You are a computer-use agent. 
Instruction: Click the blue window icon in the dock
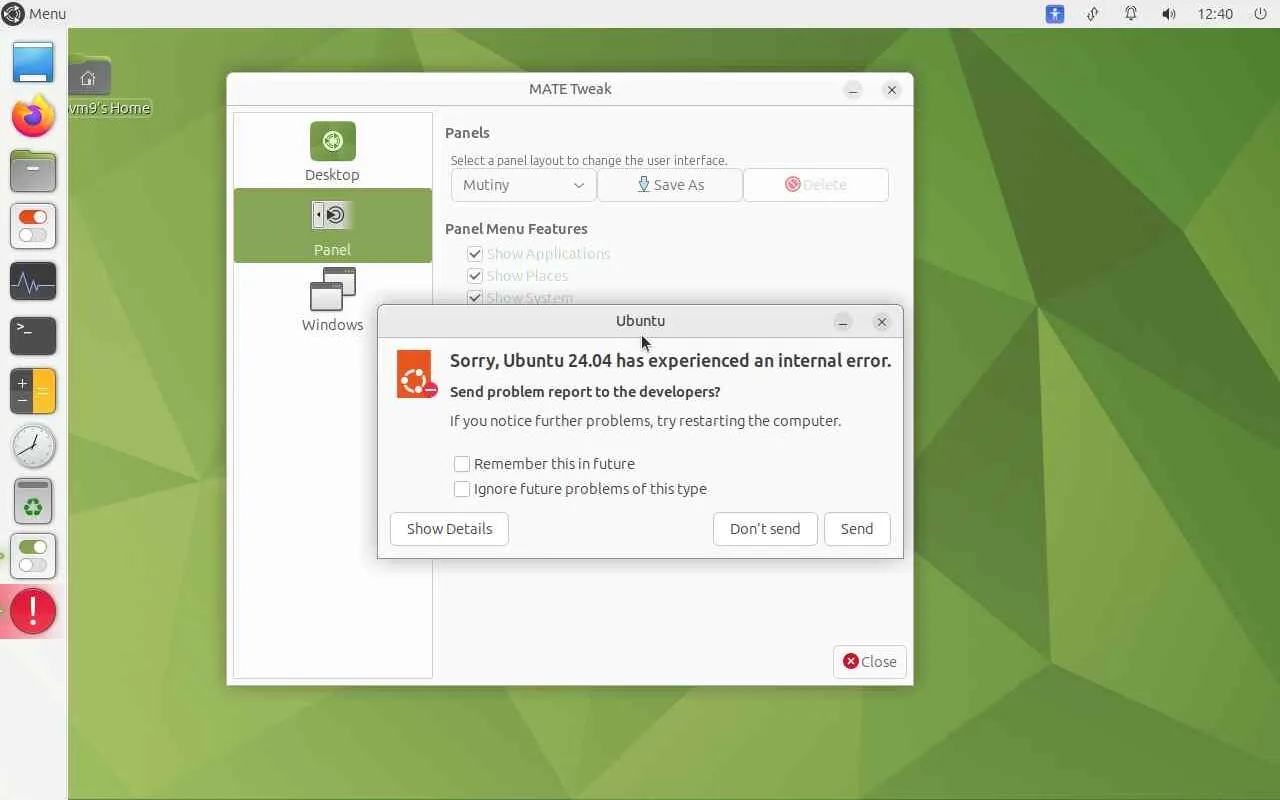coord(33,63)
